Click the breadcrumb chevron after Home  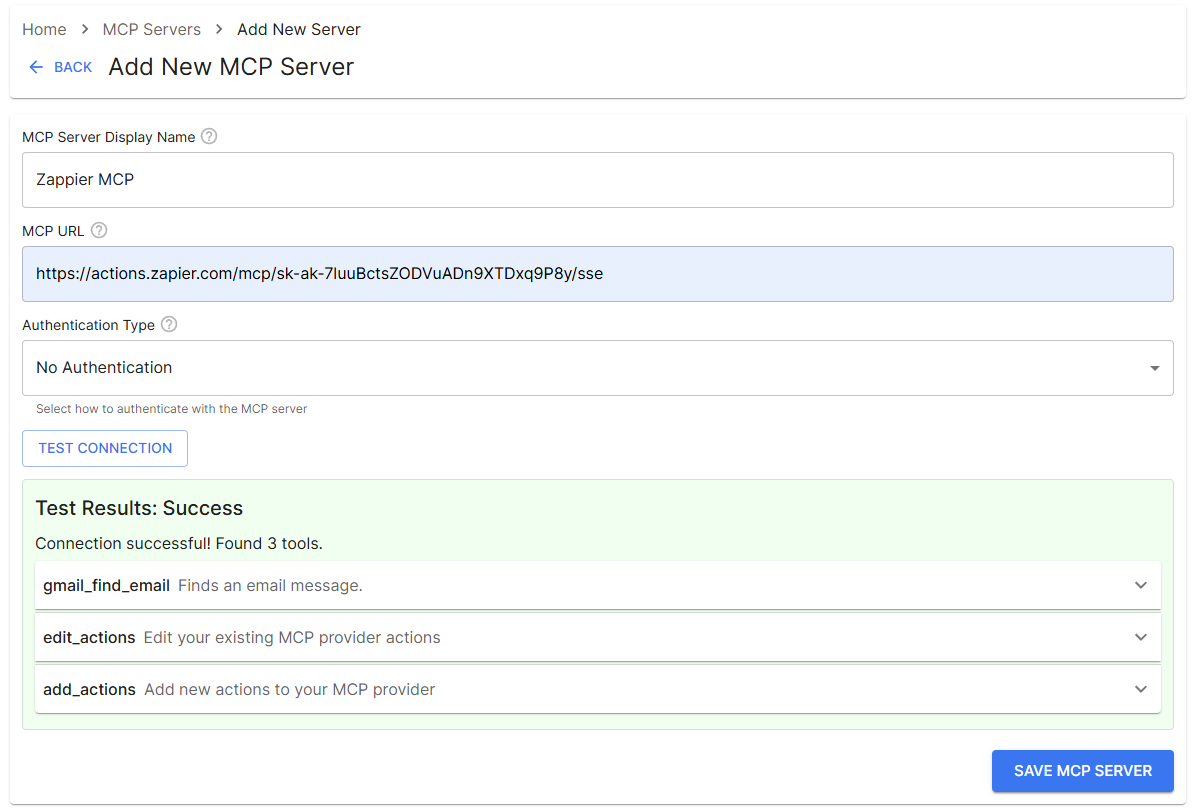(85, 29)
